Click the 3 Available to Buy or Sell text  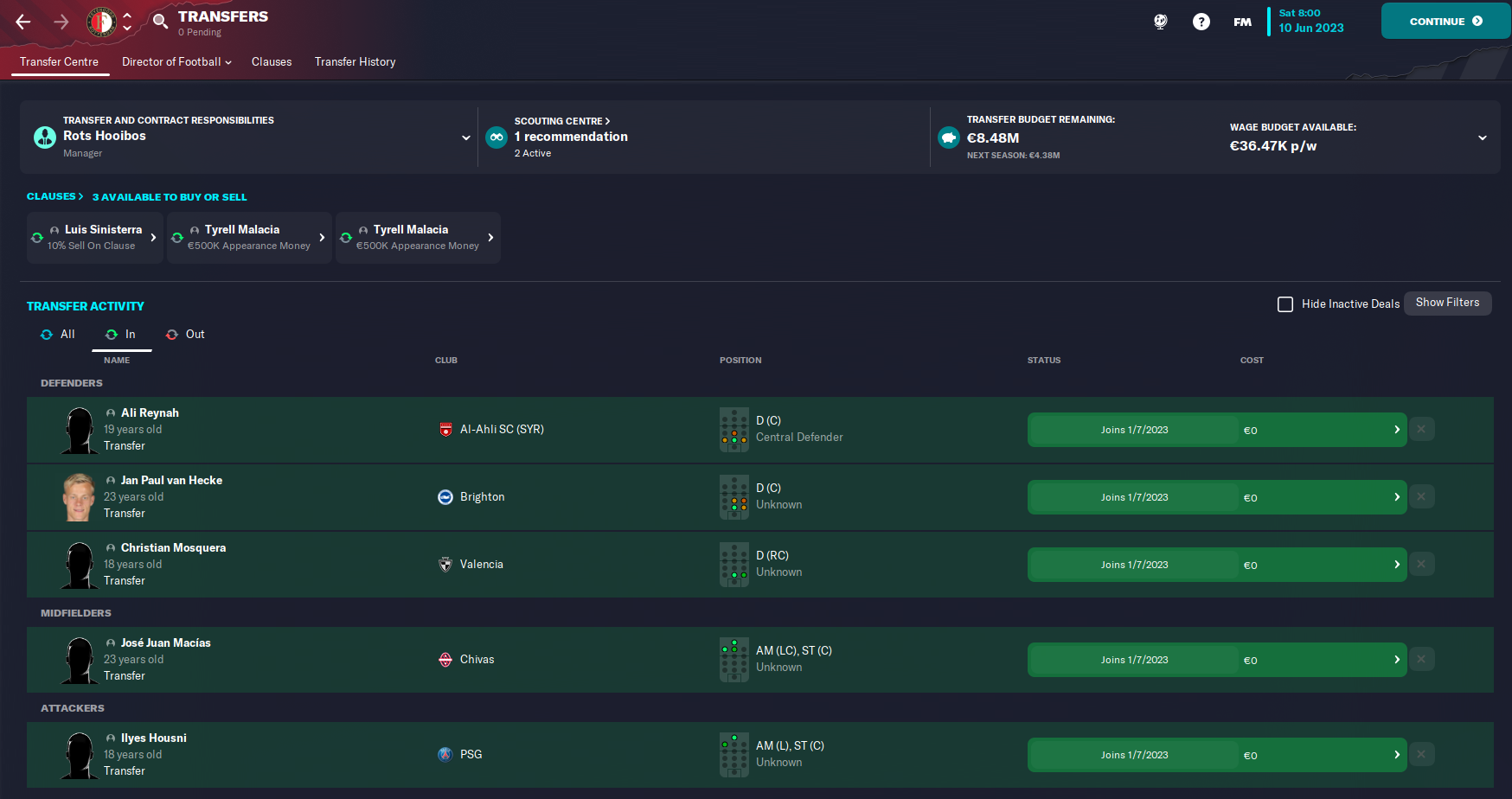coord(170,197)
